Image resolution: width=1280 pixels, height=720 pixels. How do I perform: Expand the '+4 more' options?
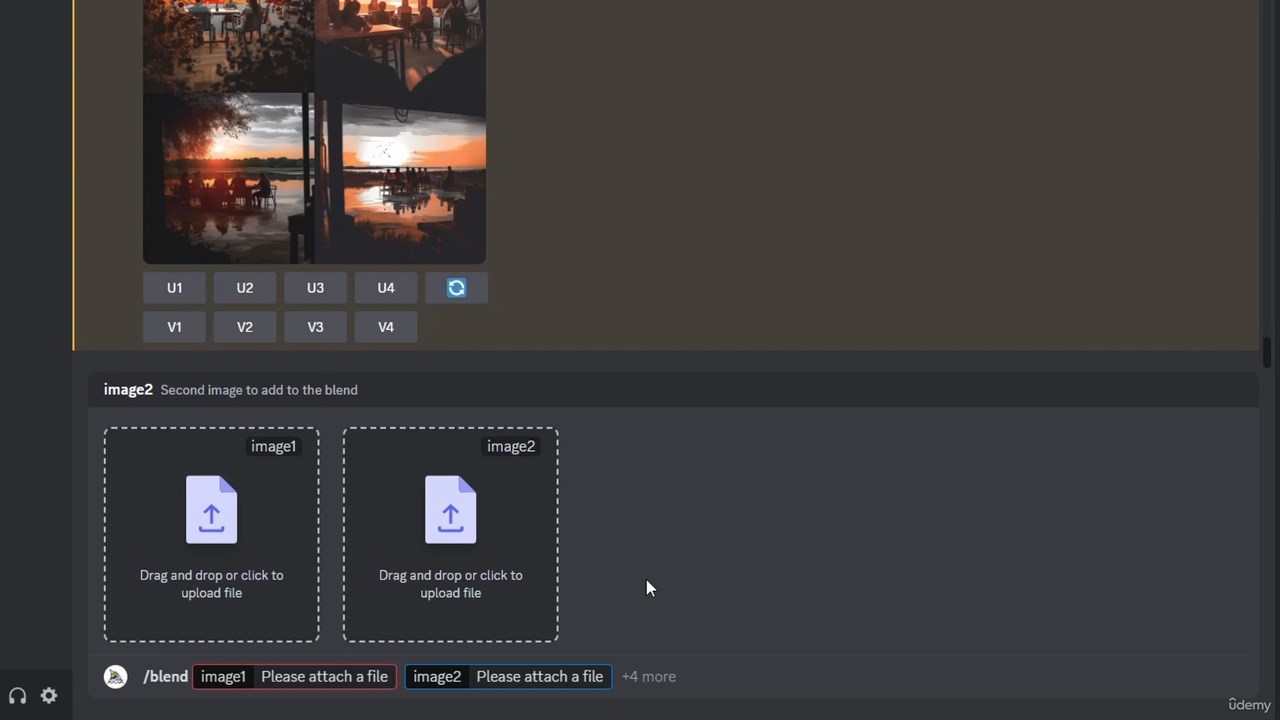pyautogui.click(x=649, y=677)
